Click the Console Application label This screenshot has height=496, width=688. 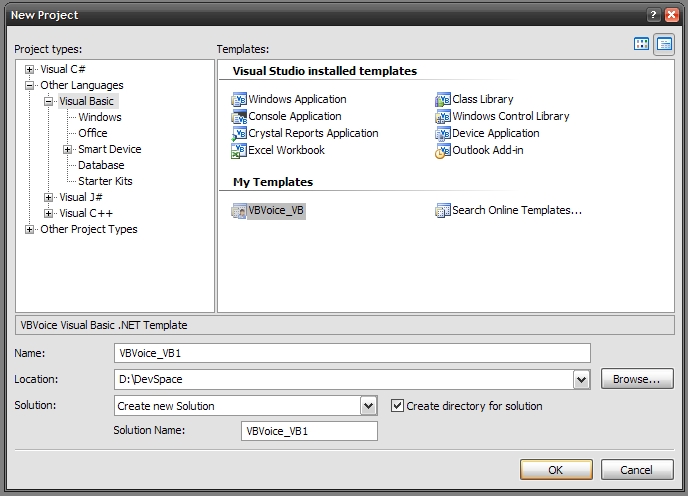tap(294, 116)
